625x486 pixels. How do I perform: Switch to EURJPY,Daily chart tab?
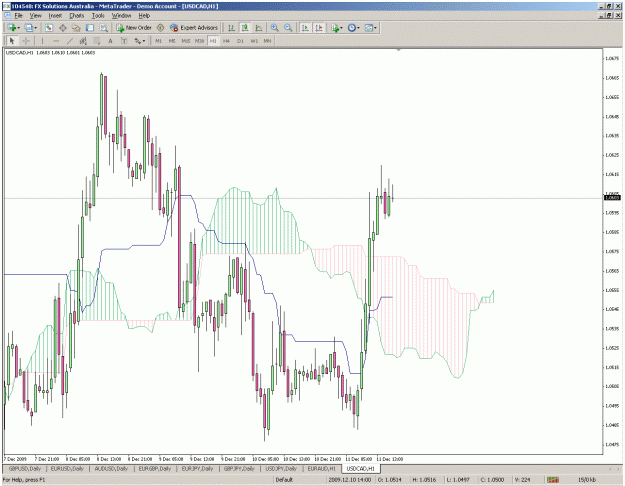(x=198, y=468)
